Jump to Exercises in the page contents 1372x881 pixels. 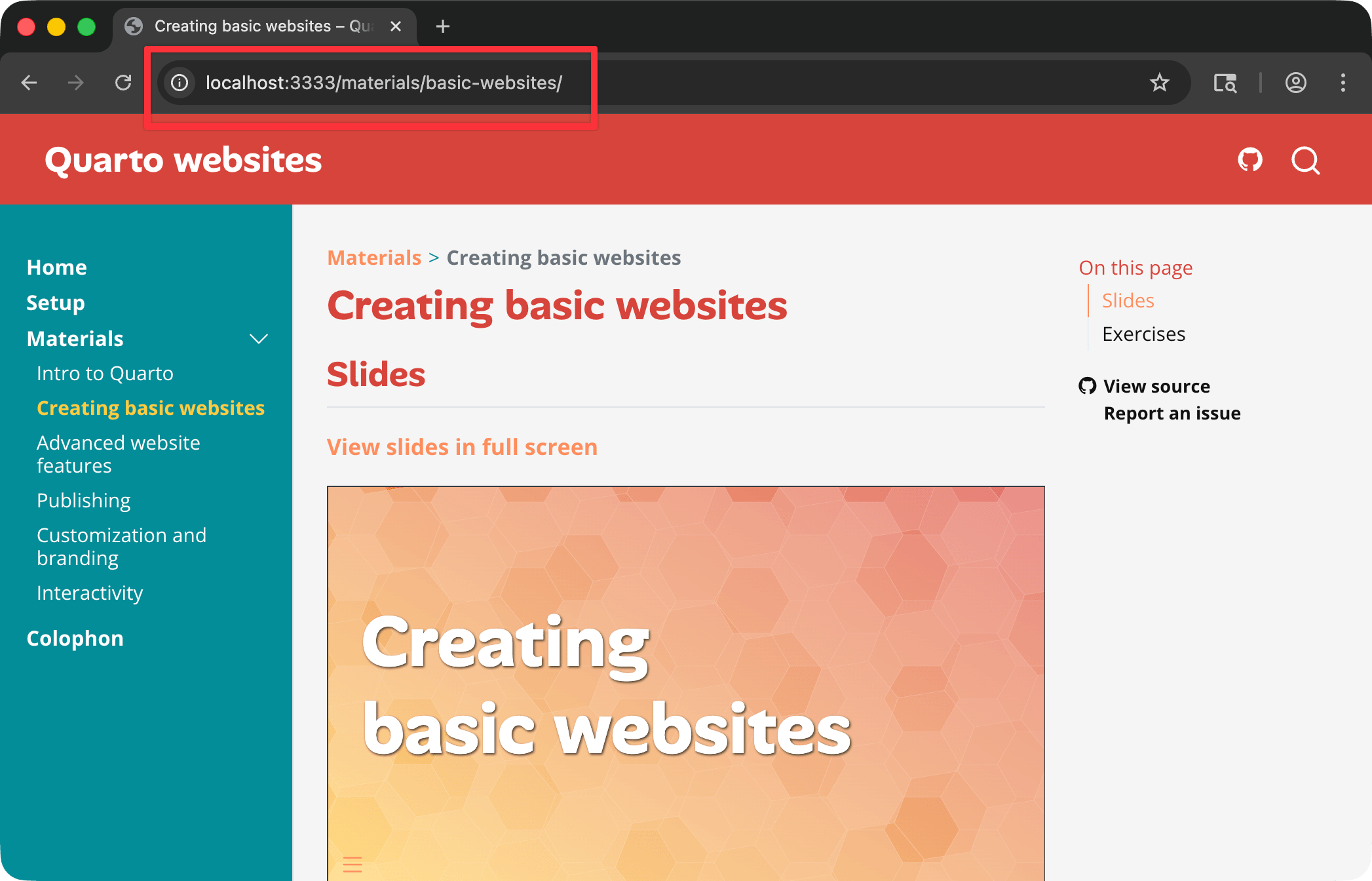1143,334
